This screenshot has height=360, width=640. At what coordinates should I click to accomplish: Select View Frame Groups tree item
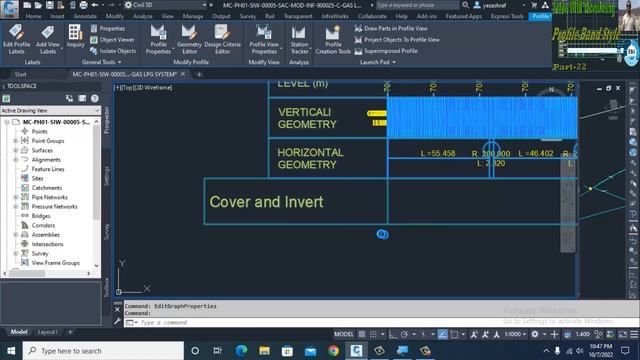(x=56, y=263)
